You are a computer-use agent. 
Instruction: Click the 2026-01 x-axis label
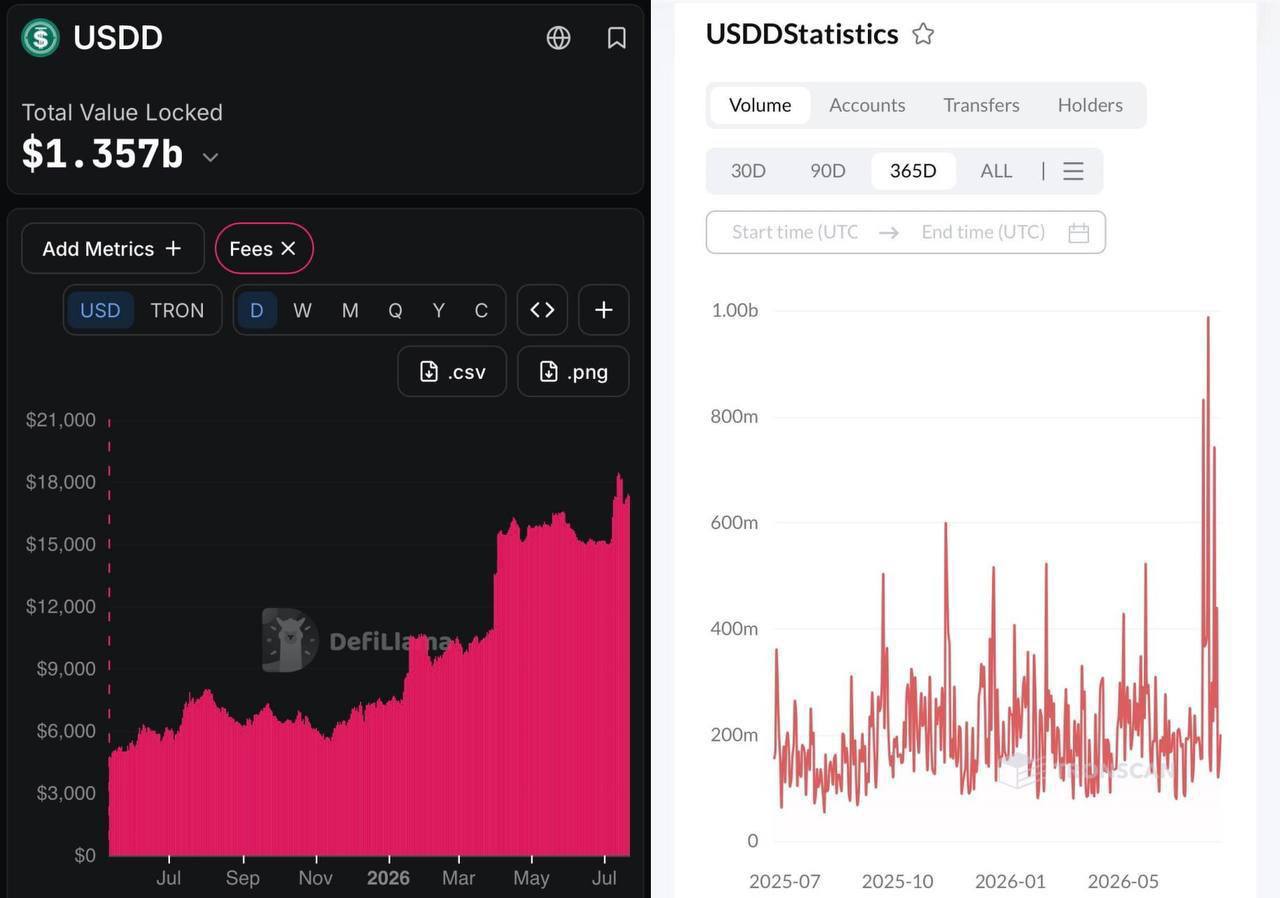1010,881
